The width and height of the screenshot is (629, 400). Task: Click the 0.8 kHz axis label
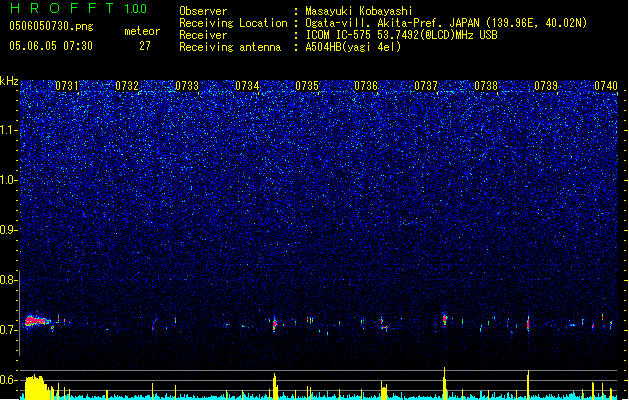pyautogui.click(x=8, y=280)
